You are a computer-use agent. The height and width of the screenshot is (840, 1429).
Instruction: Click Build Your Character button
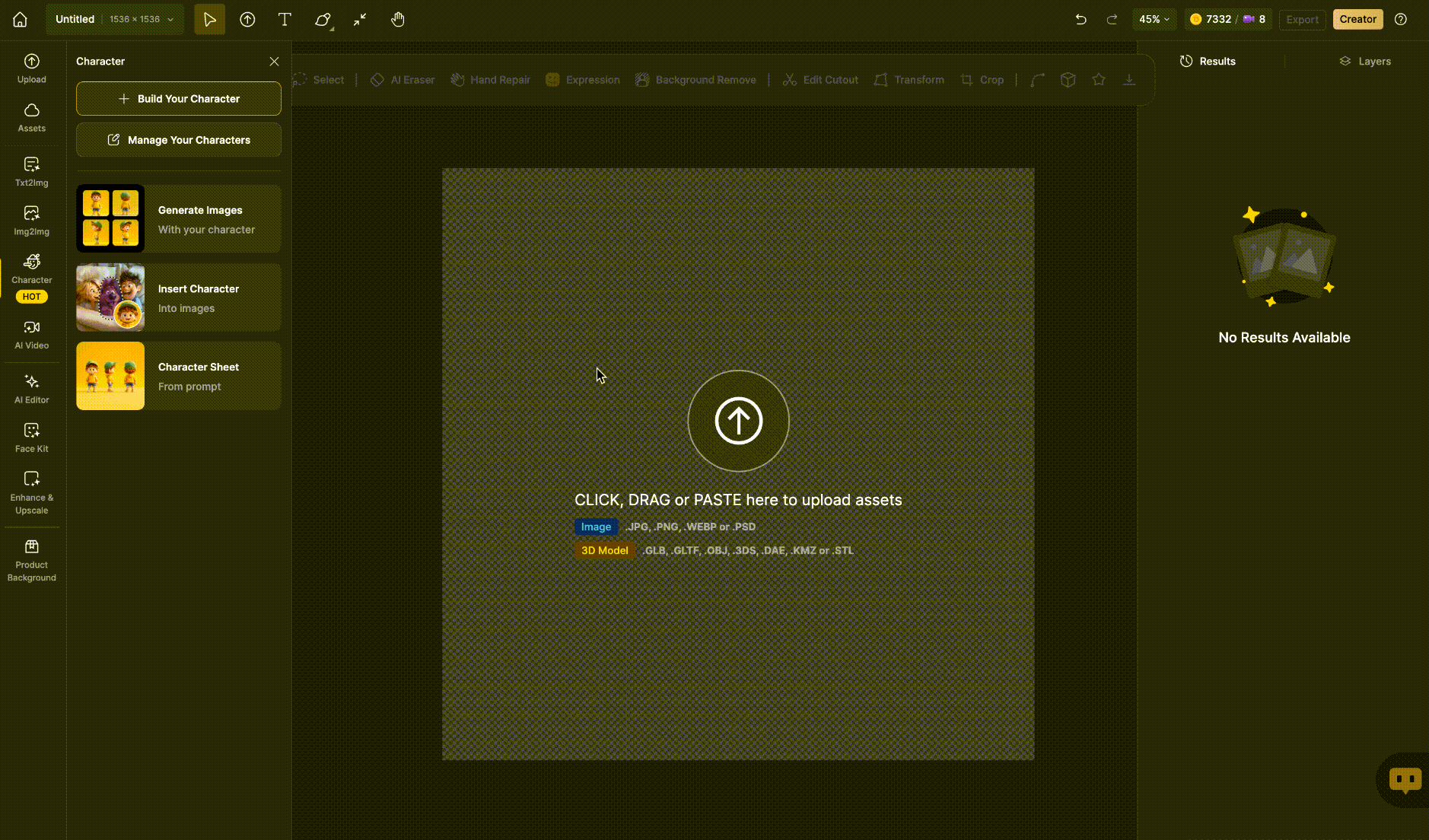tap(179, 99)
